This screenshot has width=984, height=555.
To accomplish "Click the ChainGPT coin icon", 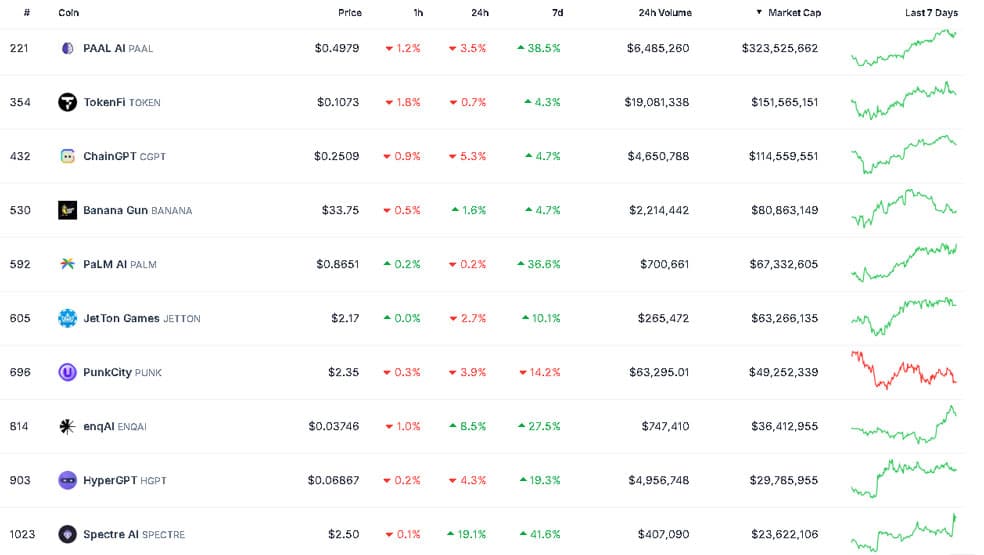I will click(67, 156).
